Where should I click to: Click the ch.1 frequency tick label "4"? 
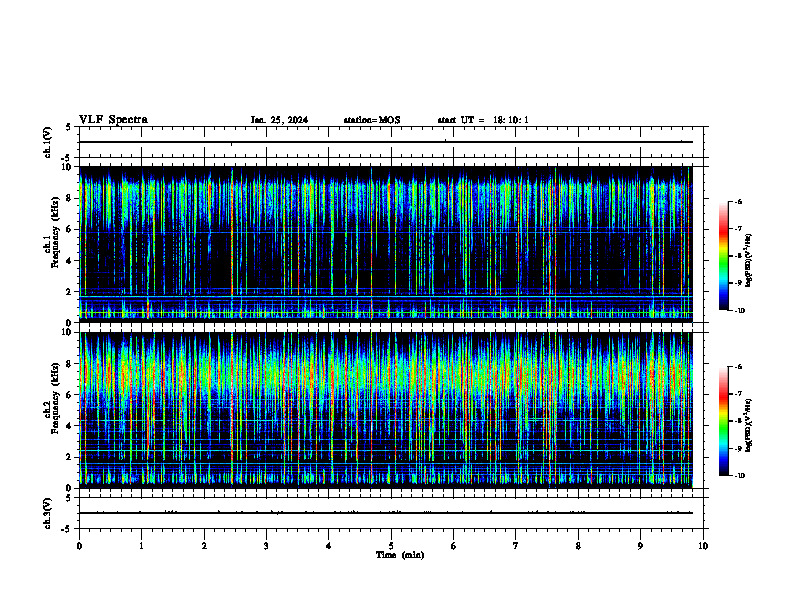coord(69,261)
